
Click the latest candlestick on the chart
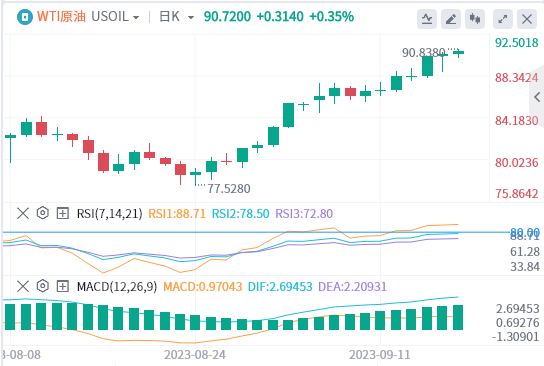coord(458,53)
